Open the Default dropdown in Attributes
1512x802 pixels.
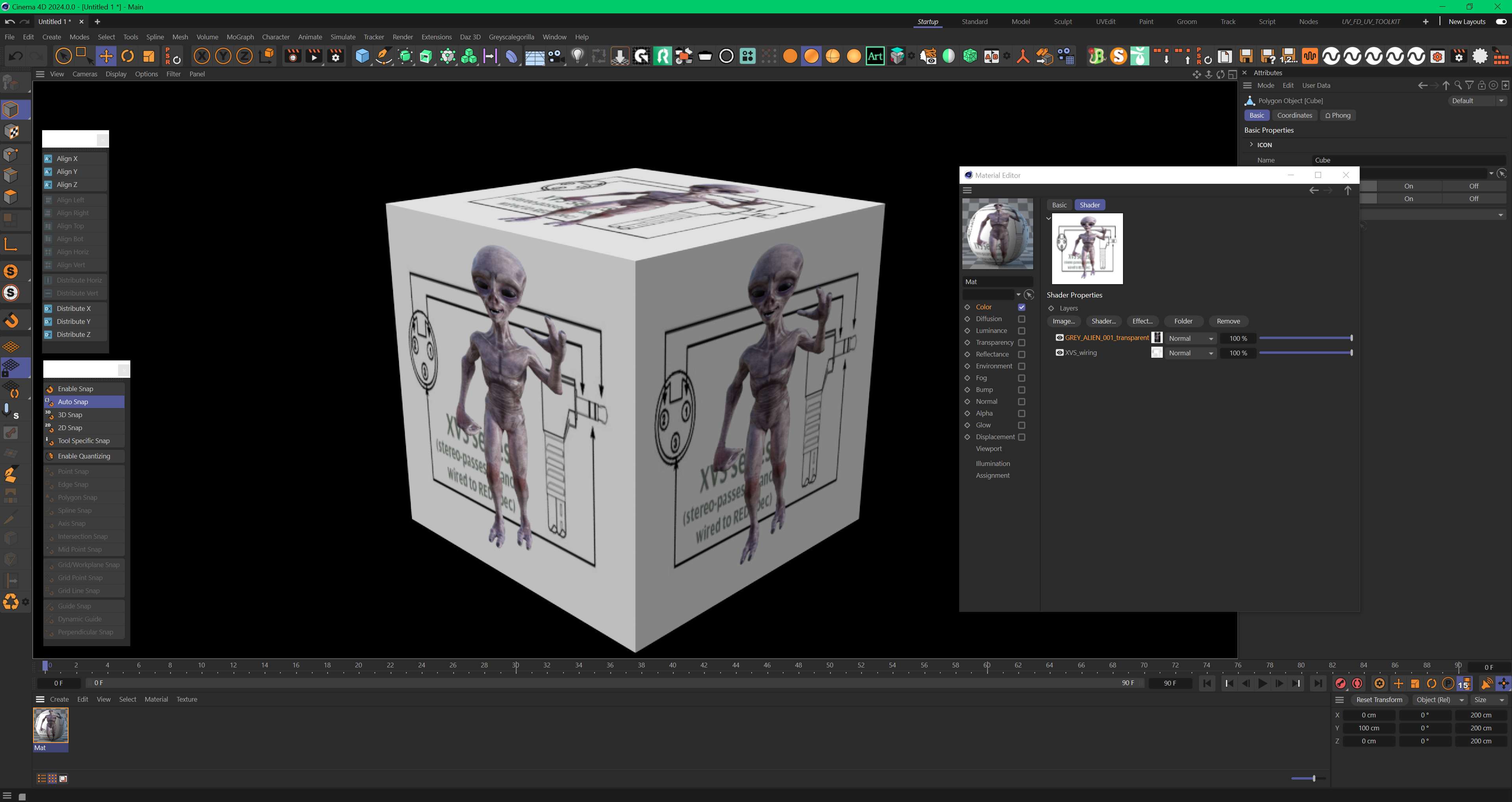[x=1477, y=101]
